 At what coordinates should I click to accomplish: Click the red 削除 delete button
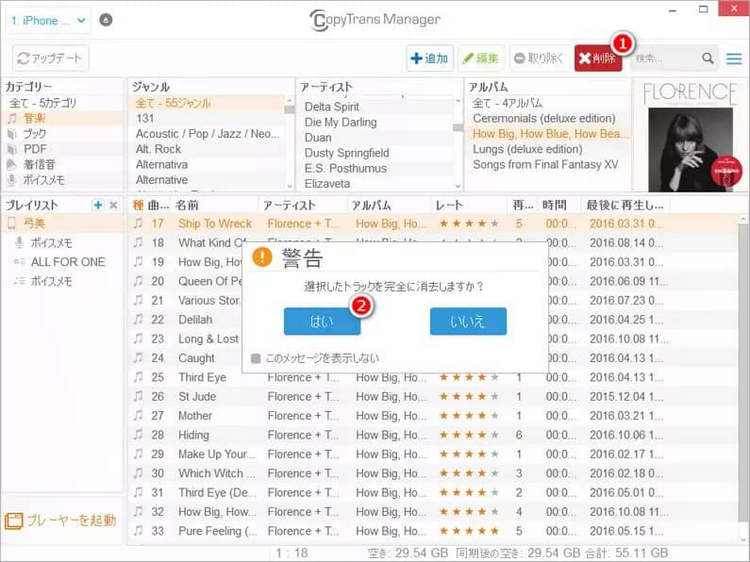point(598,58)
